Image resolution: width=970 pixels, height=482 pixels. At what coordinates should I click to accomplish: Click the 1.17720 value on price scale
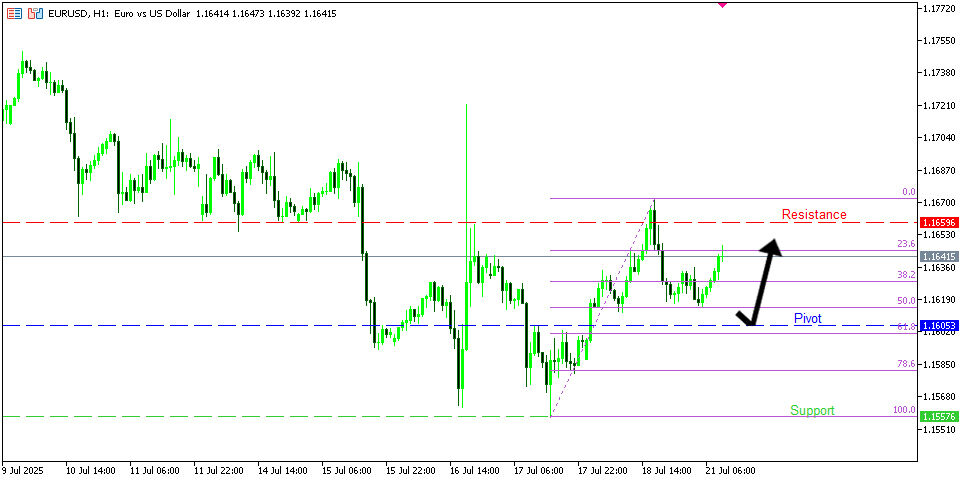[x=940, y=8]
